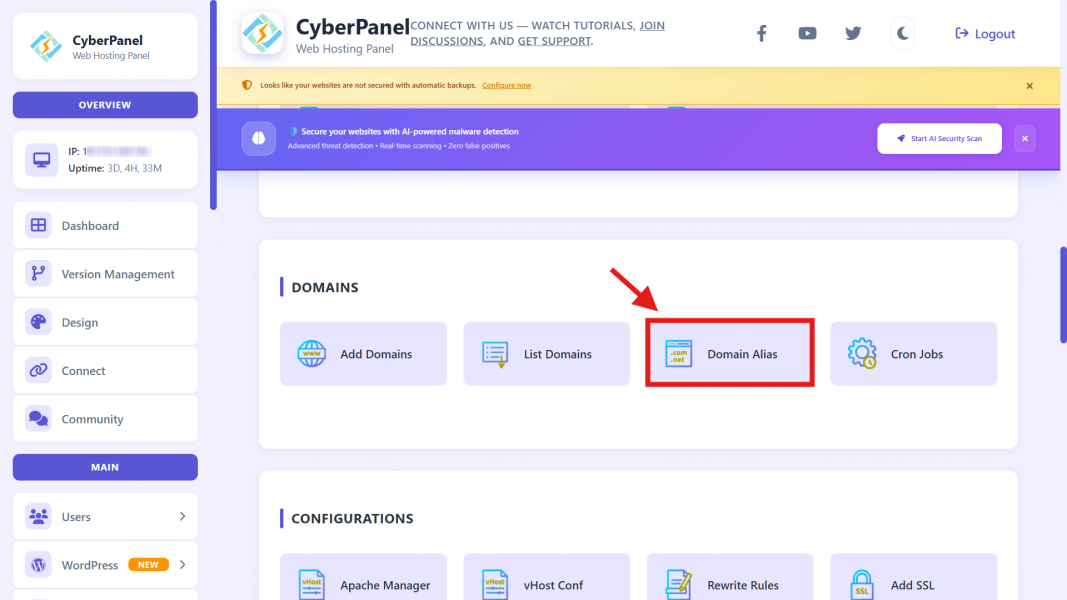The width and height of the screenshot is (1067, 600).
Task: Open the Users sidebar menu
Action: [105, 516]
